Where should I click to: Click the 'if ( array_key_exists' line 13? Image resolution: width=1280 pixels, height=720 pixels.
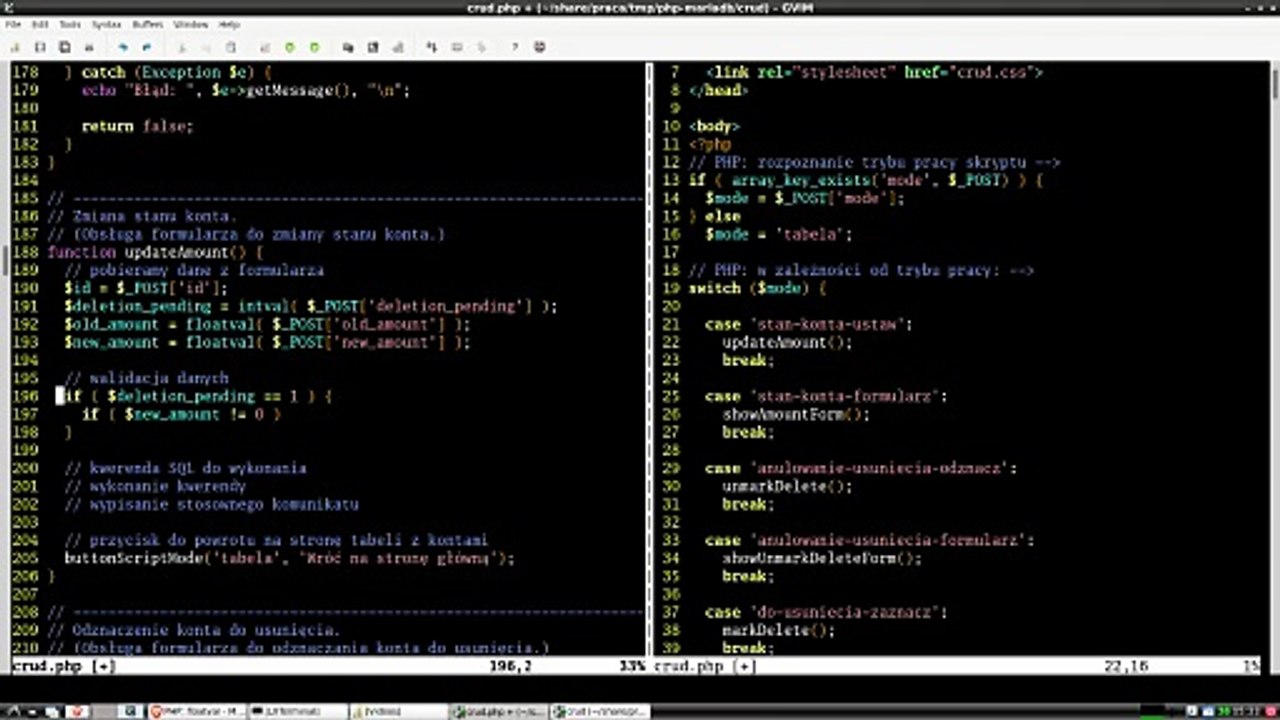(866, 180)
